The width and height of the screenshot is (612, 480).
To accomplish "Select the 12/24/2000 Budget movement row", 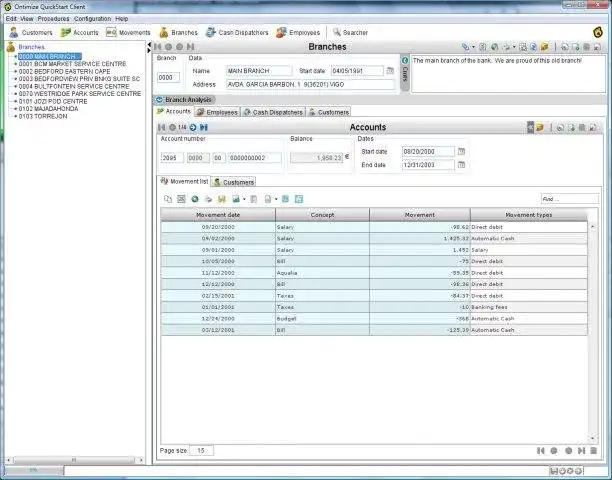I will 374,319.
